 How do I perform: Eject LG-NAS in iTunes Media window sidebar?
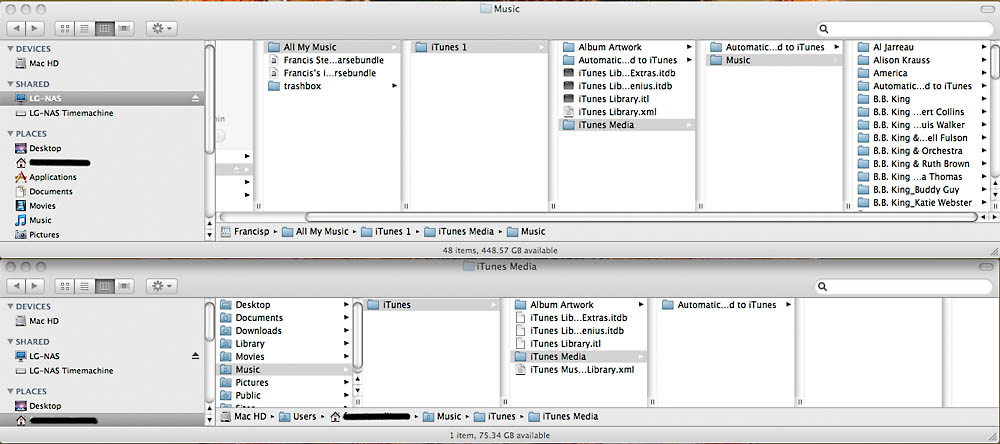click(196, 356)
